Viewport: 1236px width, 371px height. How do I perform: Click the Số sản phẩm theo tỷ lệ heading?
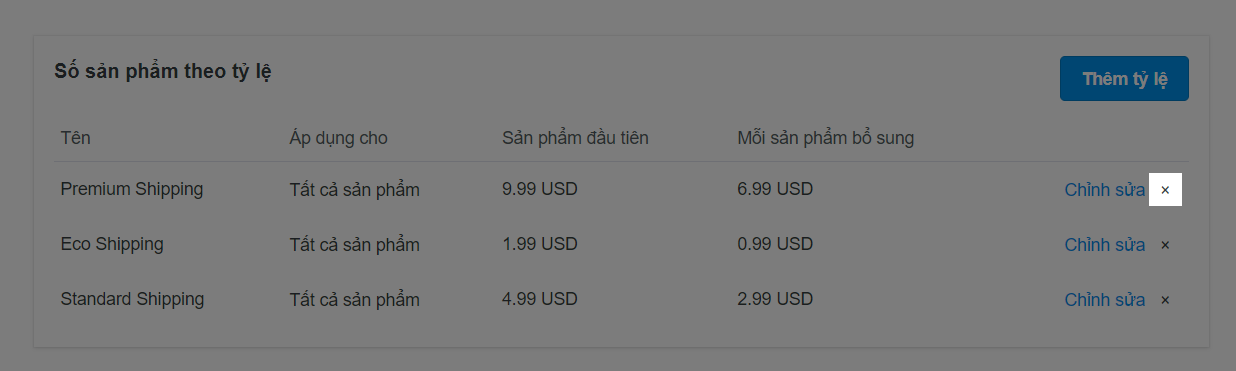coord(163,72)
